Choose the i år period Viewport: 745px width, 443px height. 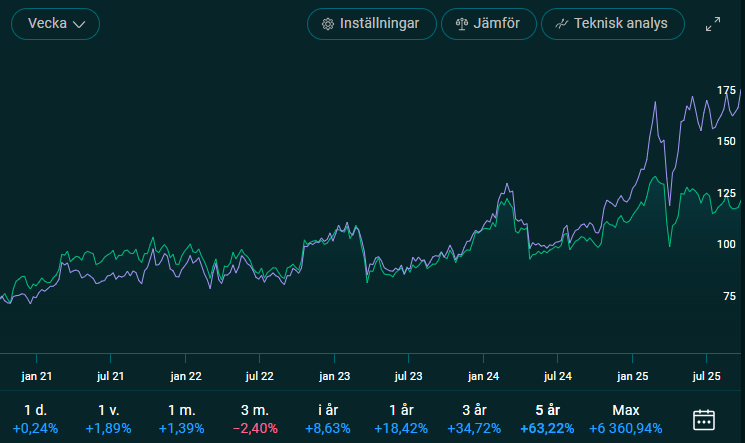[x=329, y=419]
